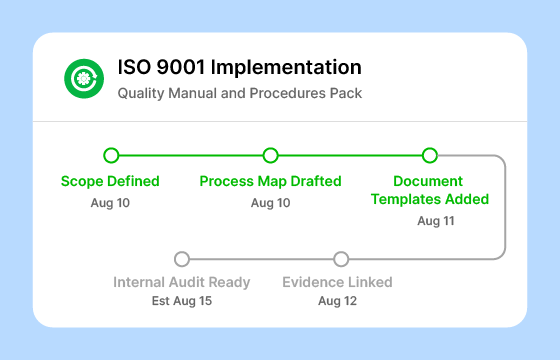Screen dimensions: 560x360
Task: Click the Aug 12 date
Action: pos(338,301)
